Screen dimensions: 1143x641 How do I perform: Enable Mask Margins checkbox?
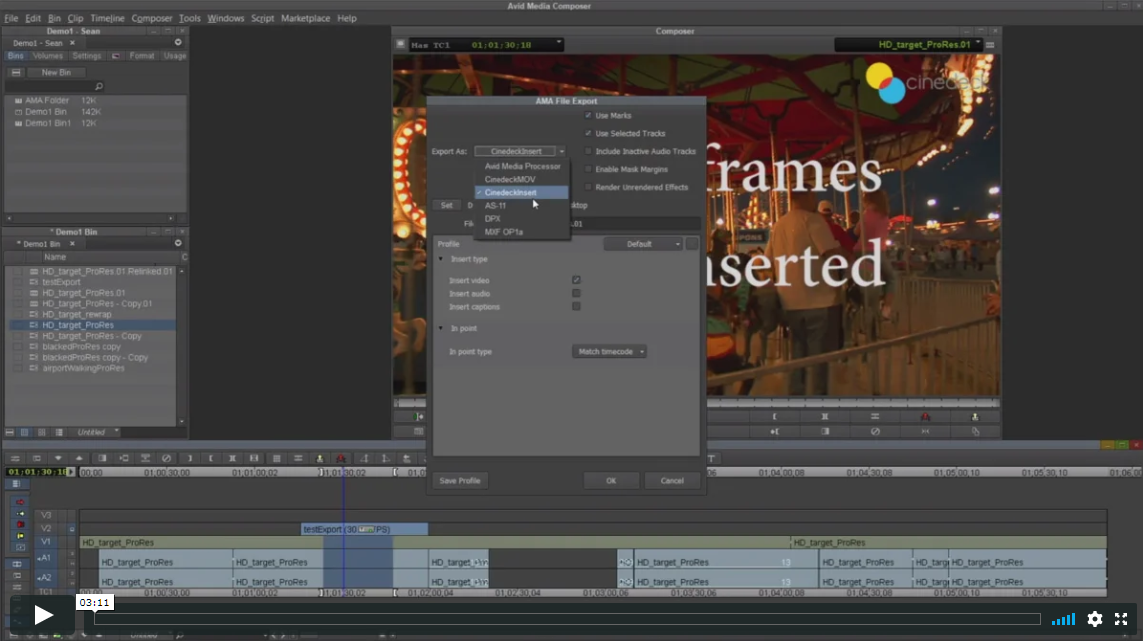click(x=588, y=169)
